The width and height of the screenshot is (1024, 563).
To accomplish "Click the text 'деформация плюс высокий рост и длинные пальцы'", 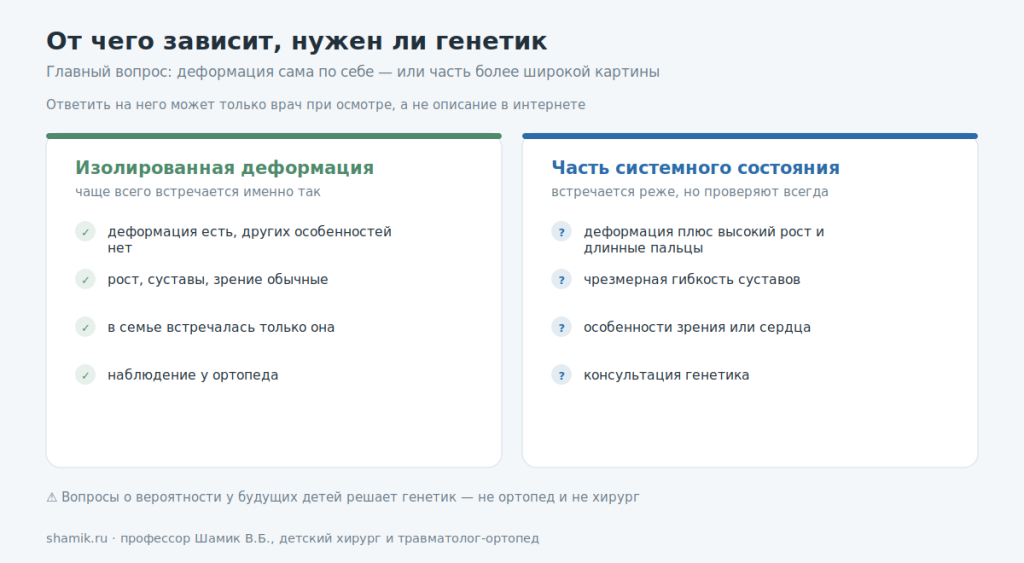I will pyautogui.click(x=704, y=240).
